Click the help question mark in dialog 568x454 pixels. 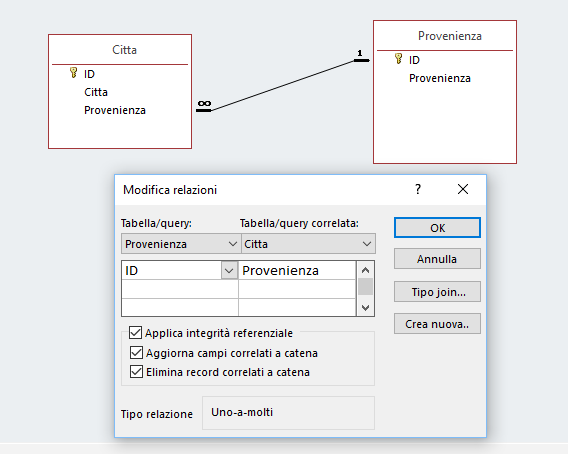[418, 189]
